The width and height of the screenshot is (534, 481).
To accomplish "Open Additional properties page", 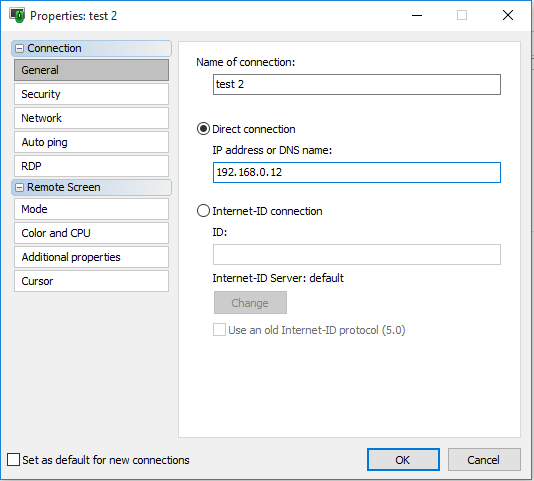I will [x=91, y=257].
